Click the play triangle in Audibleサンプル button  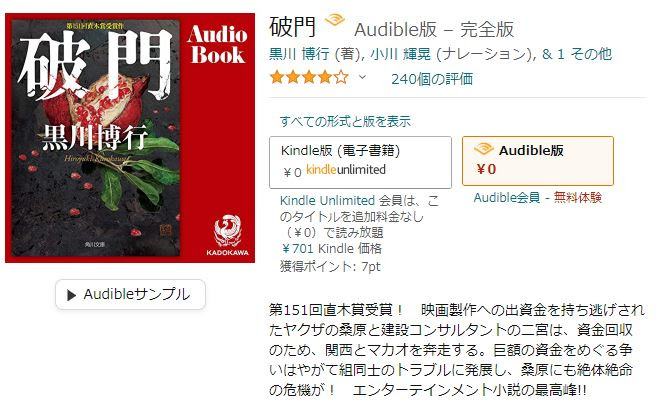point(72,295)
